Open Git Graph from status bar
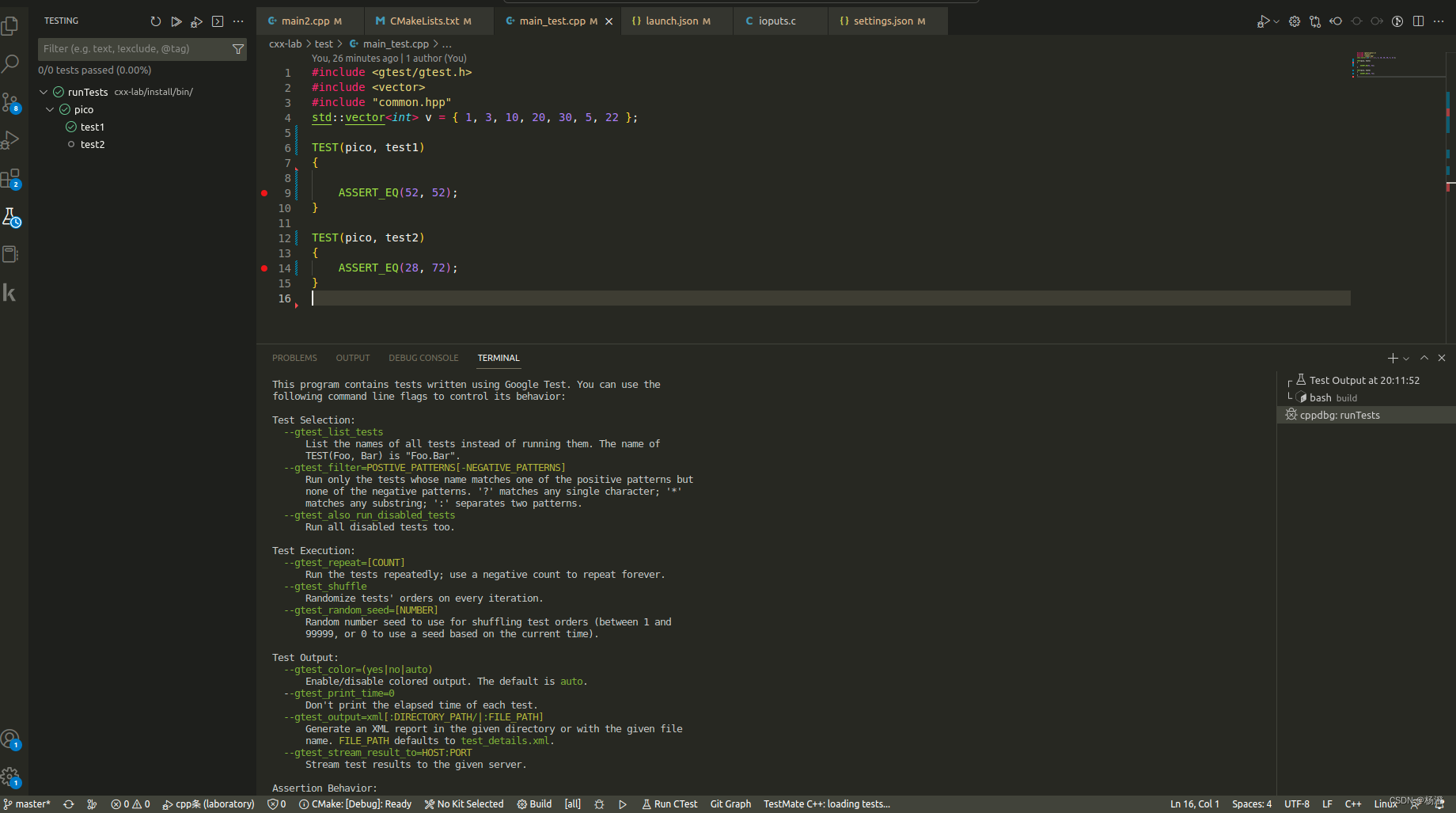 coord(730,804)
